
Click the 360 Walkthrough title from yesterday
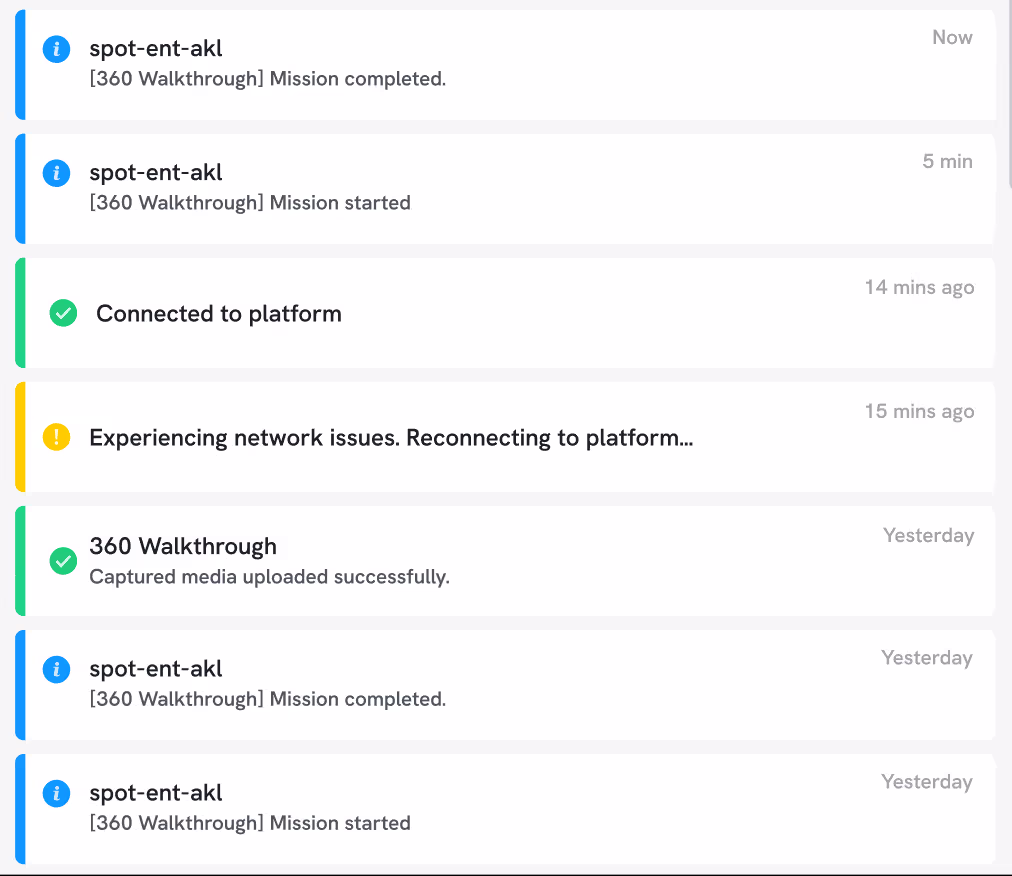pos(183,547)
